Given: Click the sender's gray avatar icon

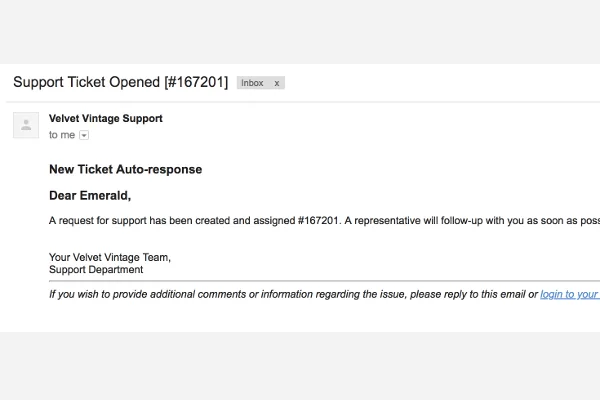Looking at the screenshot, I should (x=26, y=125).
